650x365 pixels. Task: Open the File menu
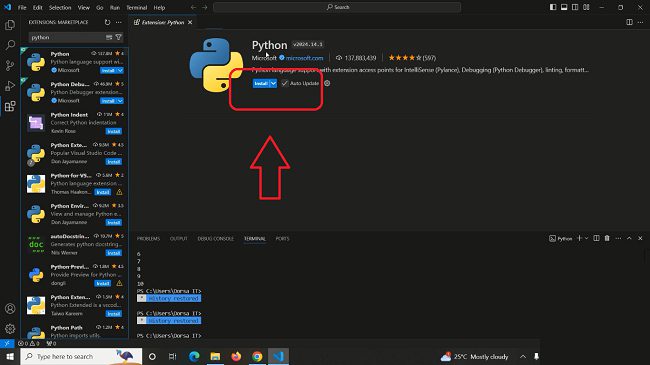pos(22,7)
